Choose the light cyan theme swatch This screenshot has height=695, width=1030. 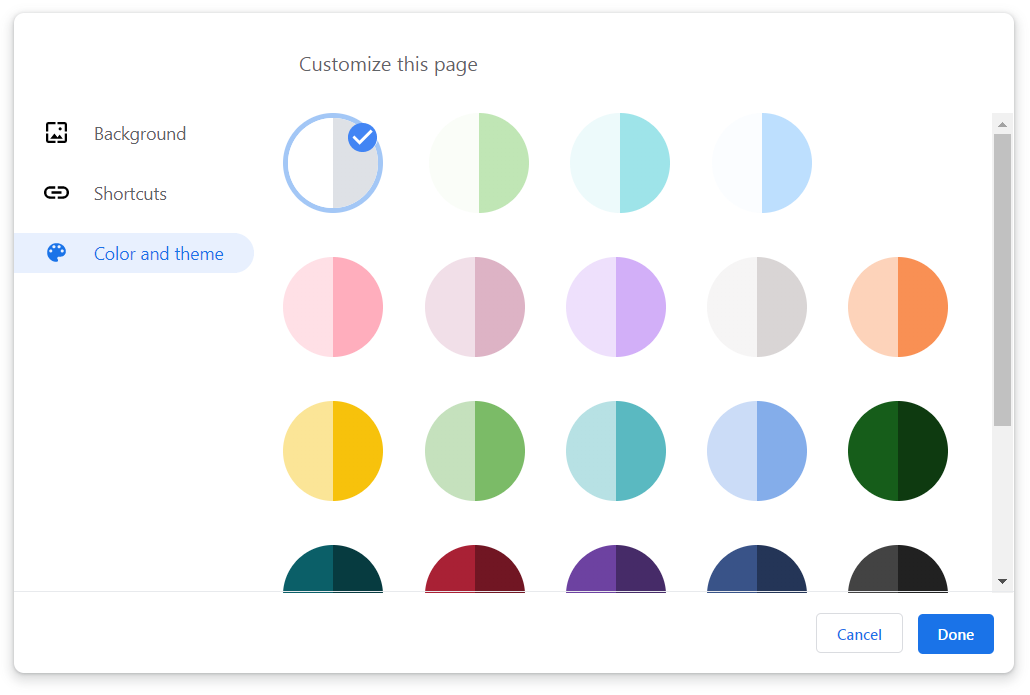(x=620, y=163)
